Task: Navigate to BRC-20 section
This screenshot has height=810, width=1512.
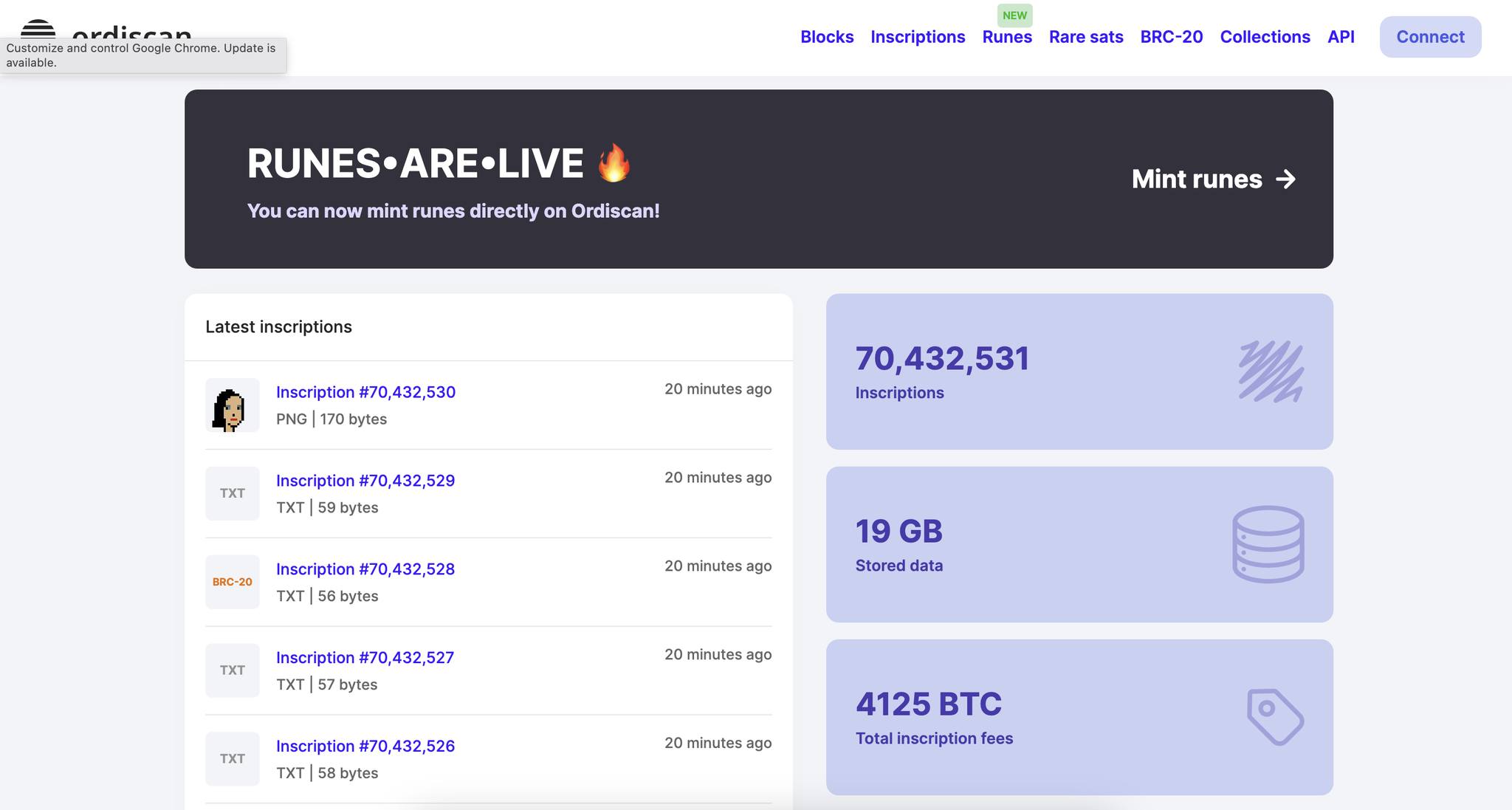Action: pyautogui.click(x=1172, y=37)
